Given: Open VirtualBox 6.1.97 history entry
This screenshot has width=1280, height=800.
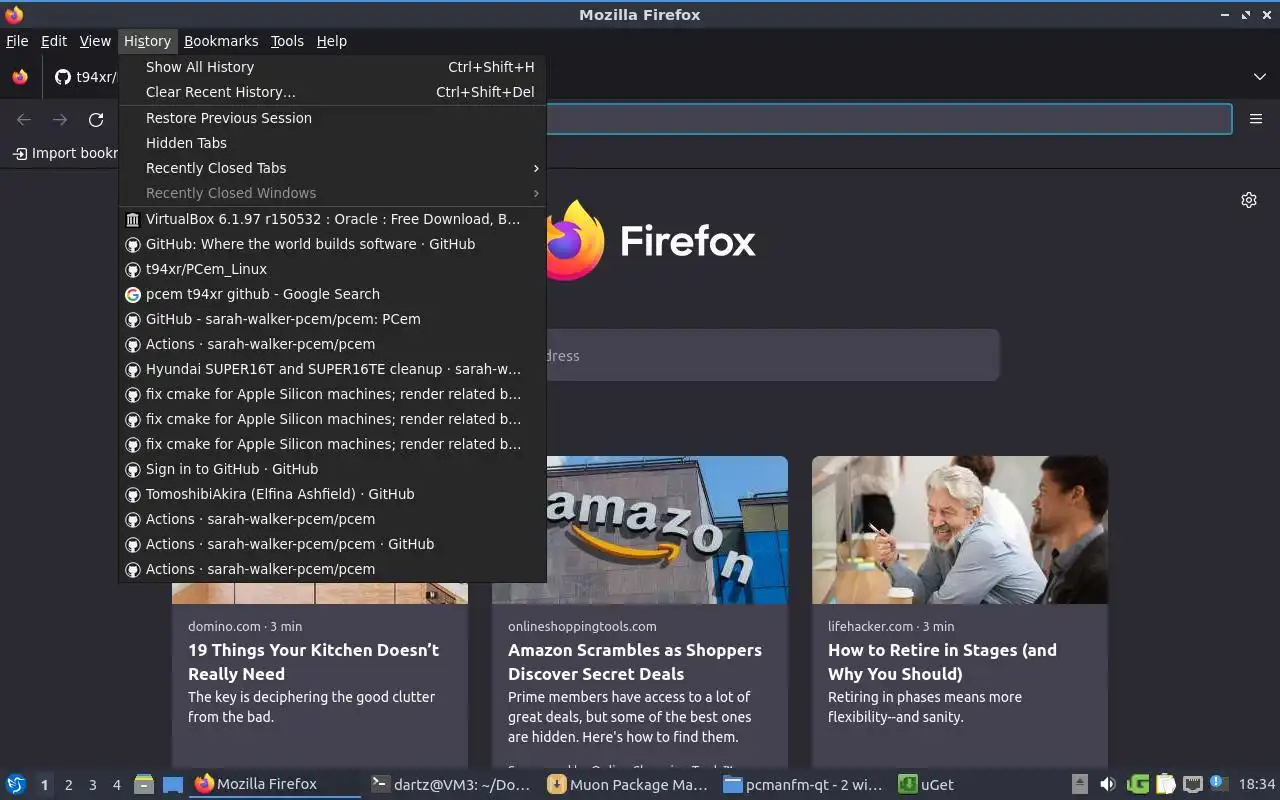Looking at the screenshot, I should tap(332, 219).
